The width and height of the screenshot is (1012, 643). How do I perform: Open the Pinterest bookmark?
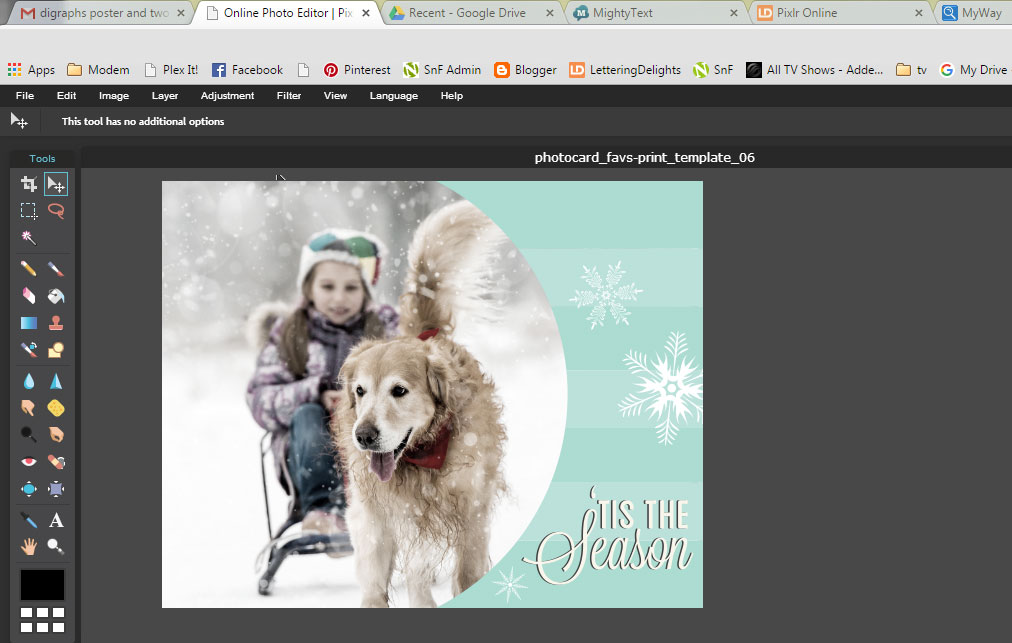pos(357,70)
